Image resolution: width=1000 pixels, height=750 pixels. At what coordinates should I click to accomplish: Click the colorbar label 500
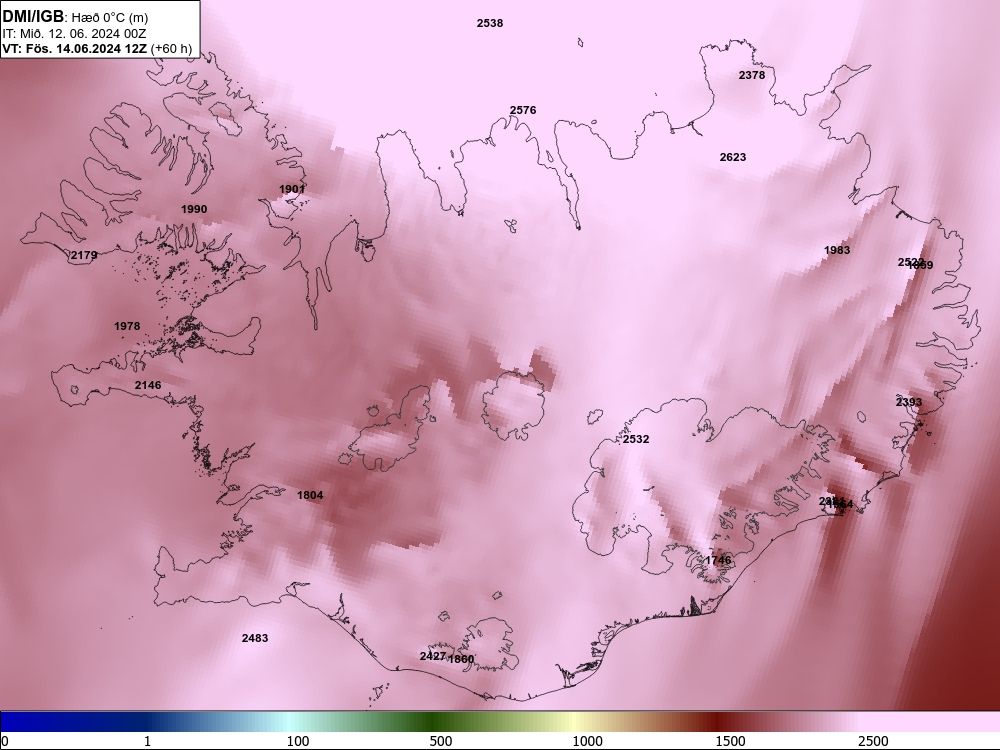[441, 741]
